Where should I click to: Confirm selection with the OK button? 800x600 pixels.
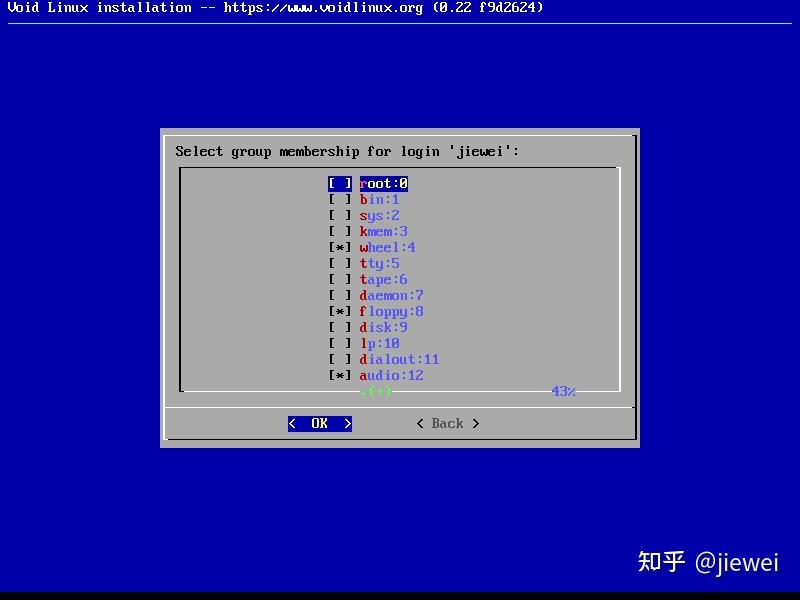click(x=319, y=423)
